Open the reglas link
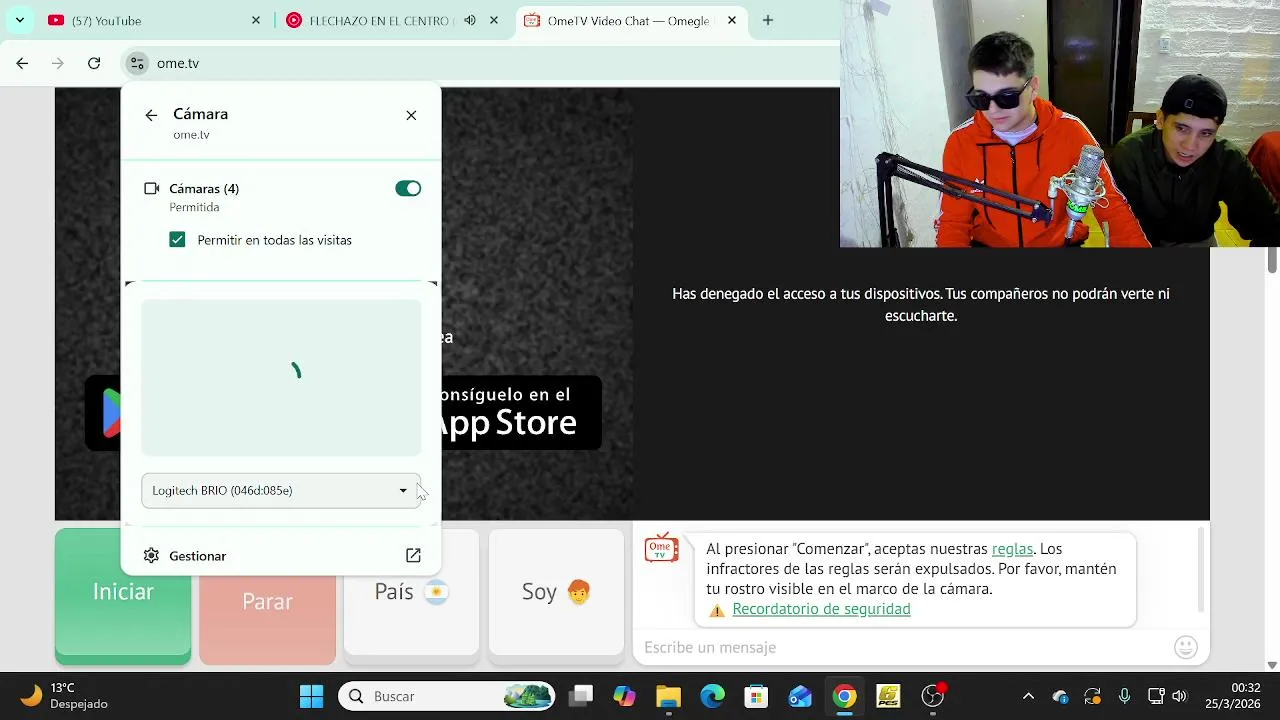Screen dimensions: 1280x720 point(1012,549)
